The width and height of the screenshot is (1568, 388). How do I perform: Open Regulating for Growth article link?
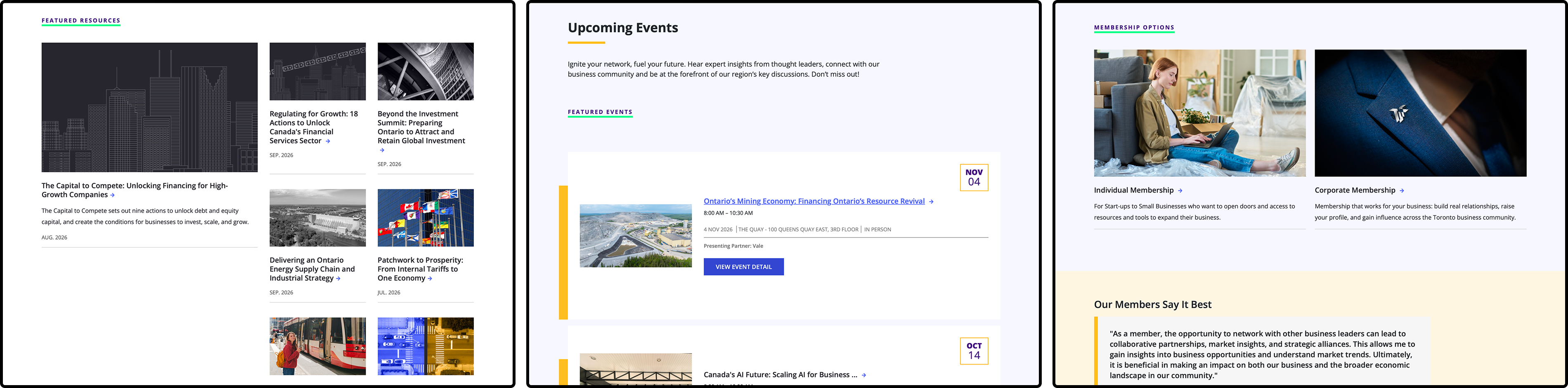click(x=314, y=127)
